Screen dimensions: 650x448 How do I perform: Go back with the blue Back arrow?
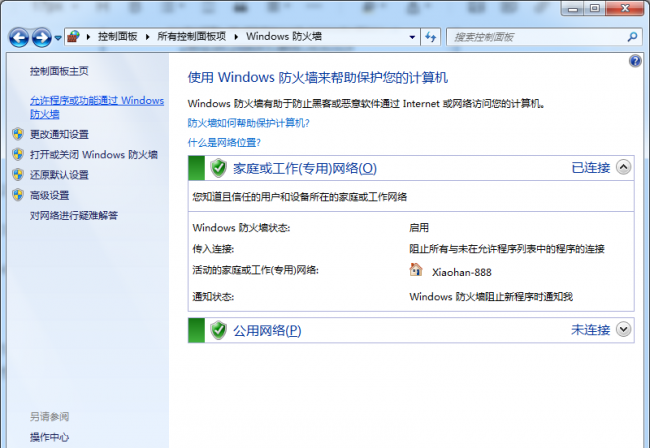click(19, 38)
